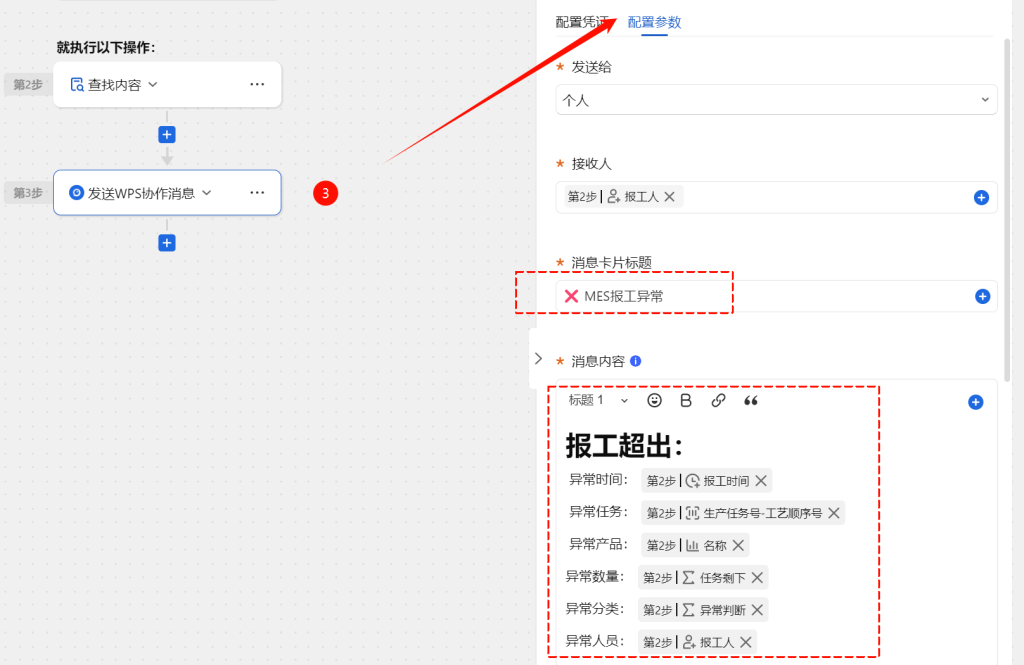Insert an emoji in the message editor
Viewport: 1024px width, 665px height.
coord(654,400)
